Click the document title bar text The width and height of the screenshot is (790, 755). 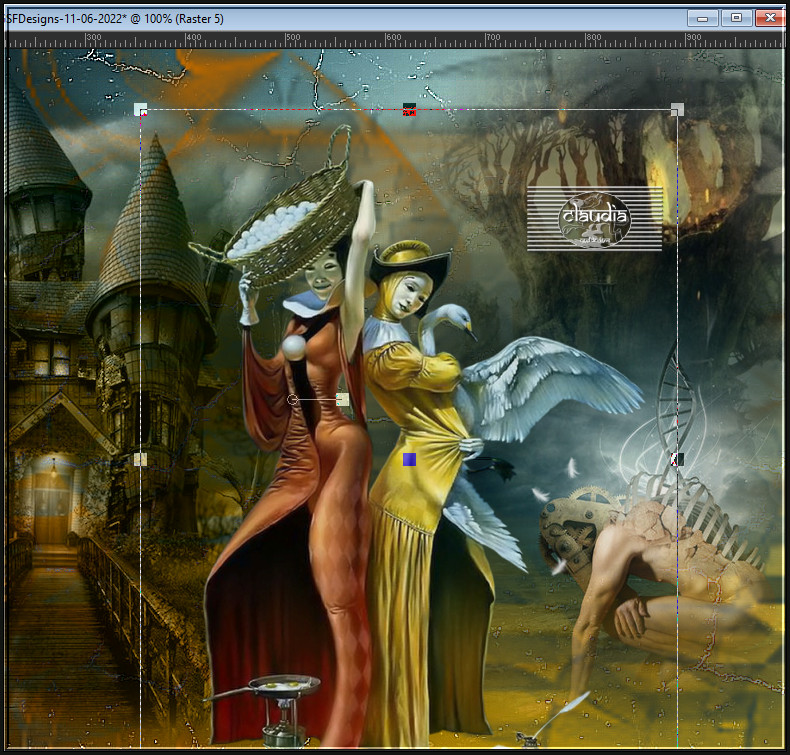coord(114,19)
